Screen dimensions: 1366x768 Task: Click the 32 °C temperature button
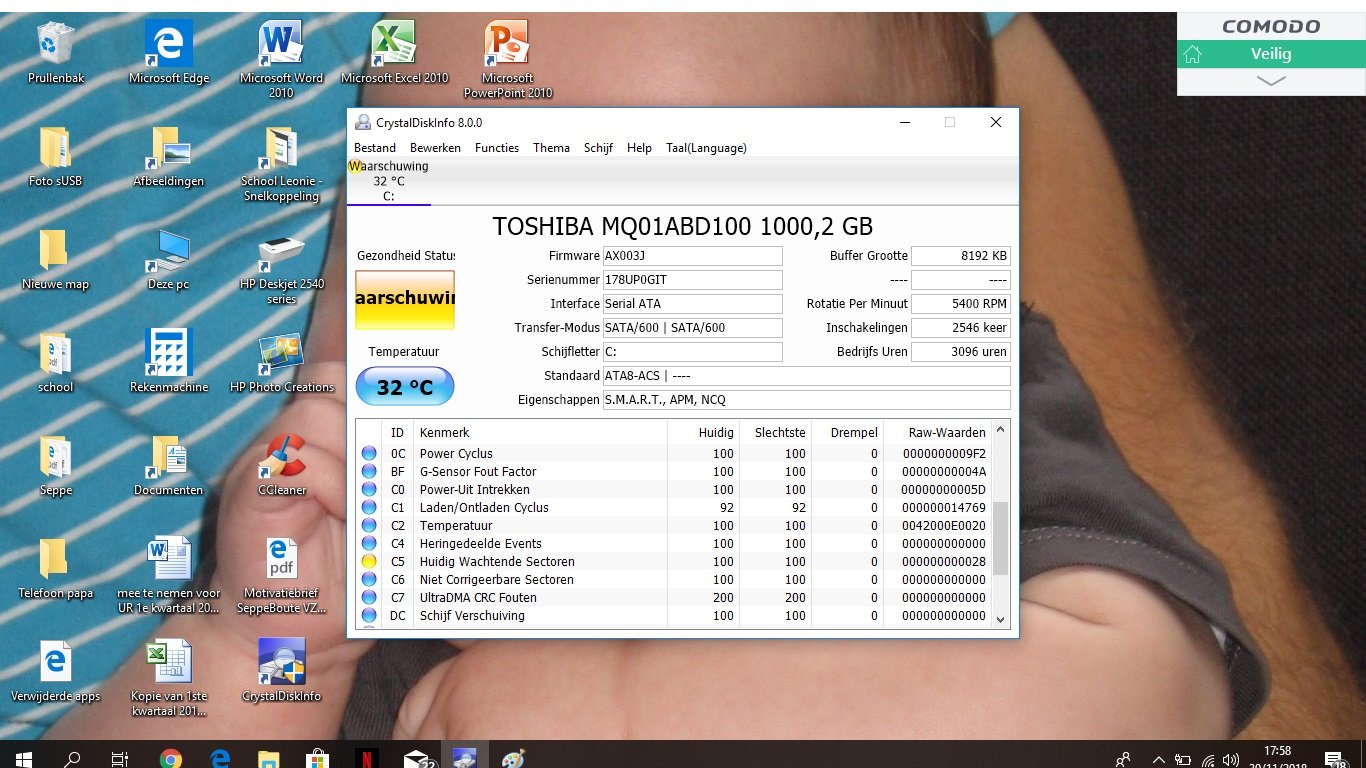click(x=405, y=387)
